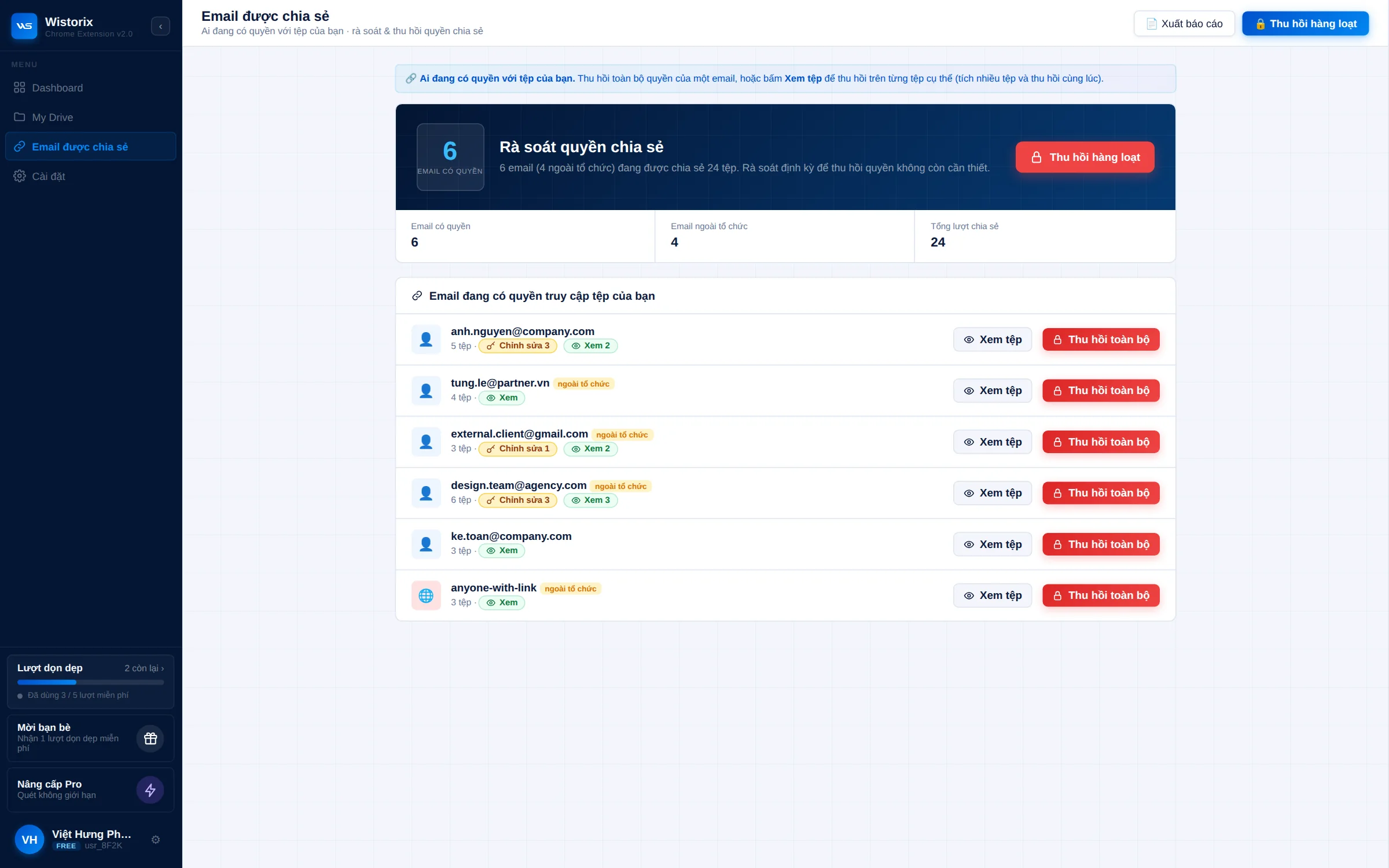The height and width of the screenshot is (868, 1389).
Task: Open the 2 còn lại link
Action: click(144, 668)
